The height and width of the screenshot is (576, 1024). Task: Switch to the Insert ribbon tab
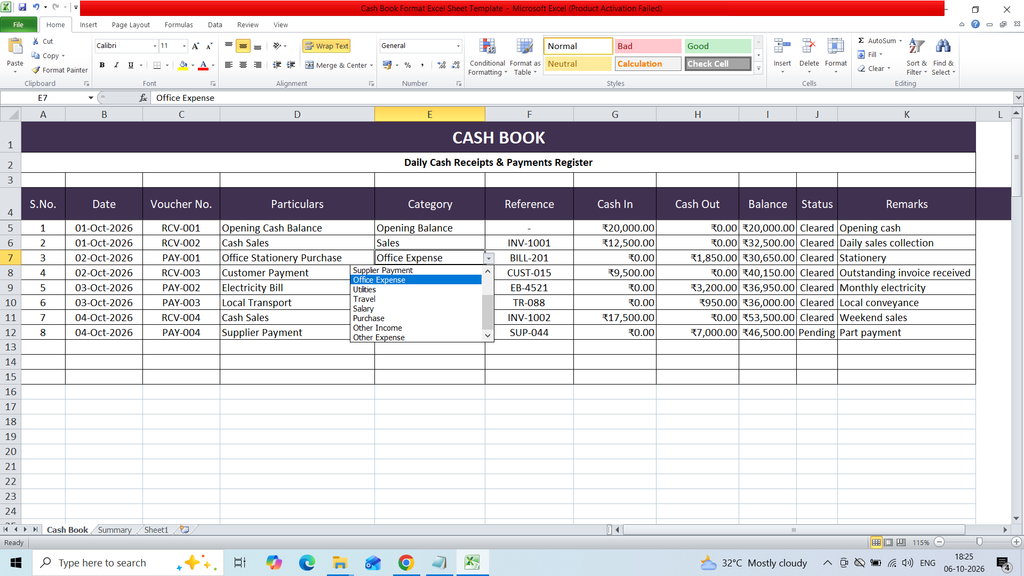click(88, 25)
